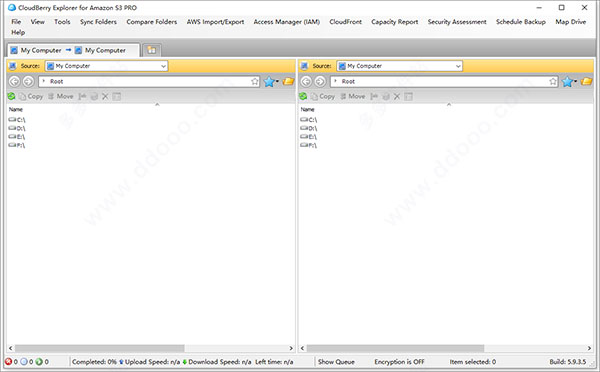Expand Root path arrow in right pane
600x372 pixels.
(336, 81)
